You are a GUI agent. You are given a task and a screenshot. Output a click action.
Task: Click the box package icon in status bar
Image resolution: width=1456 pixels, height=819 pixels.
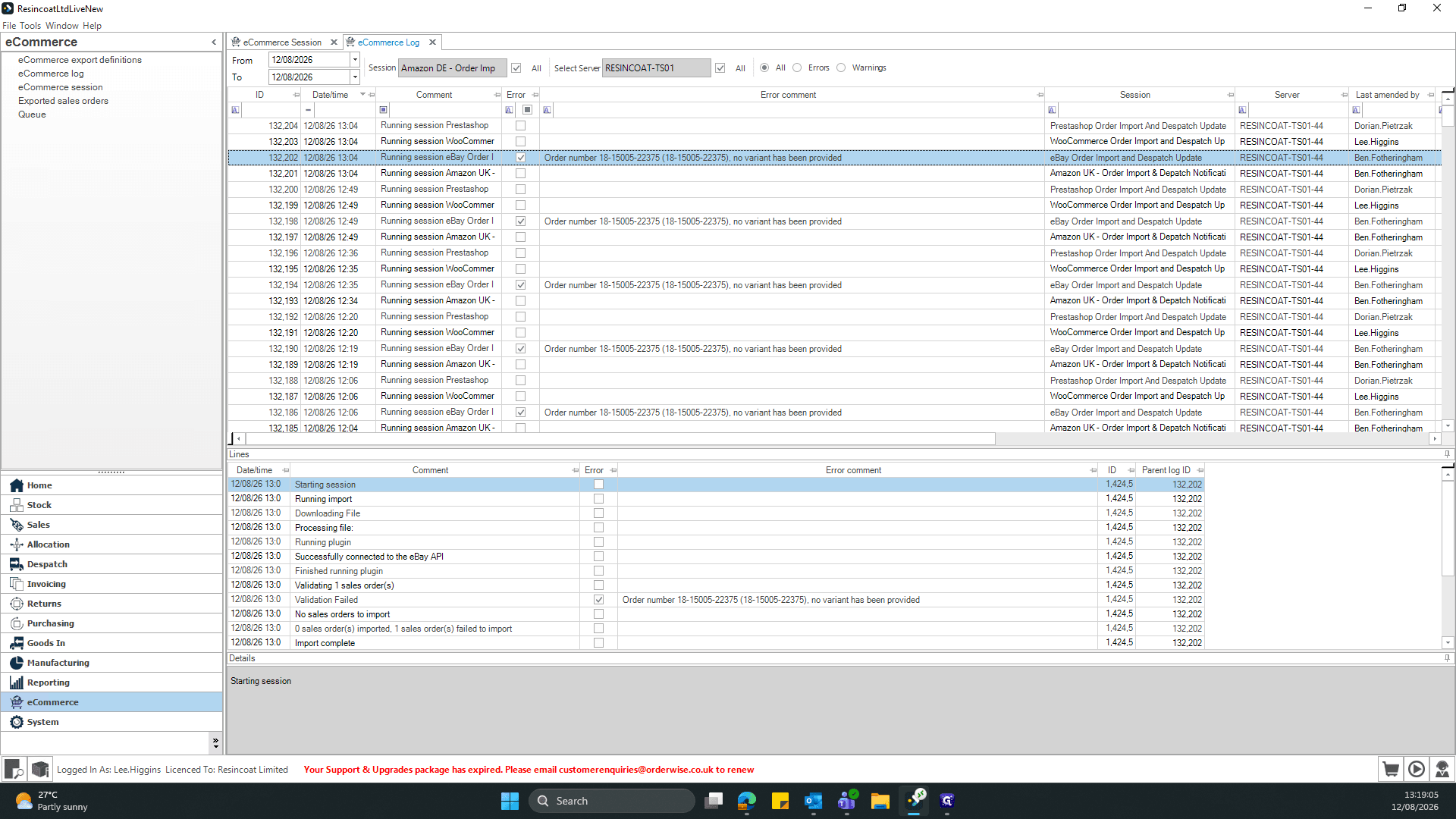[x=40, y=769]
